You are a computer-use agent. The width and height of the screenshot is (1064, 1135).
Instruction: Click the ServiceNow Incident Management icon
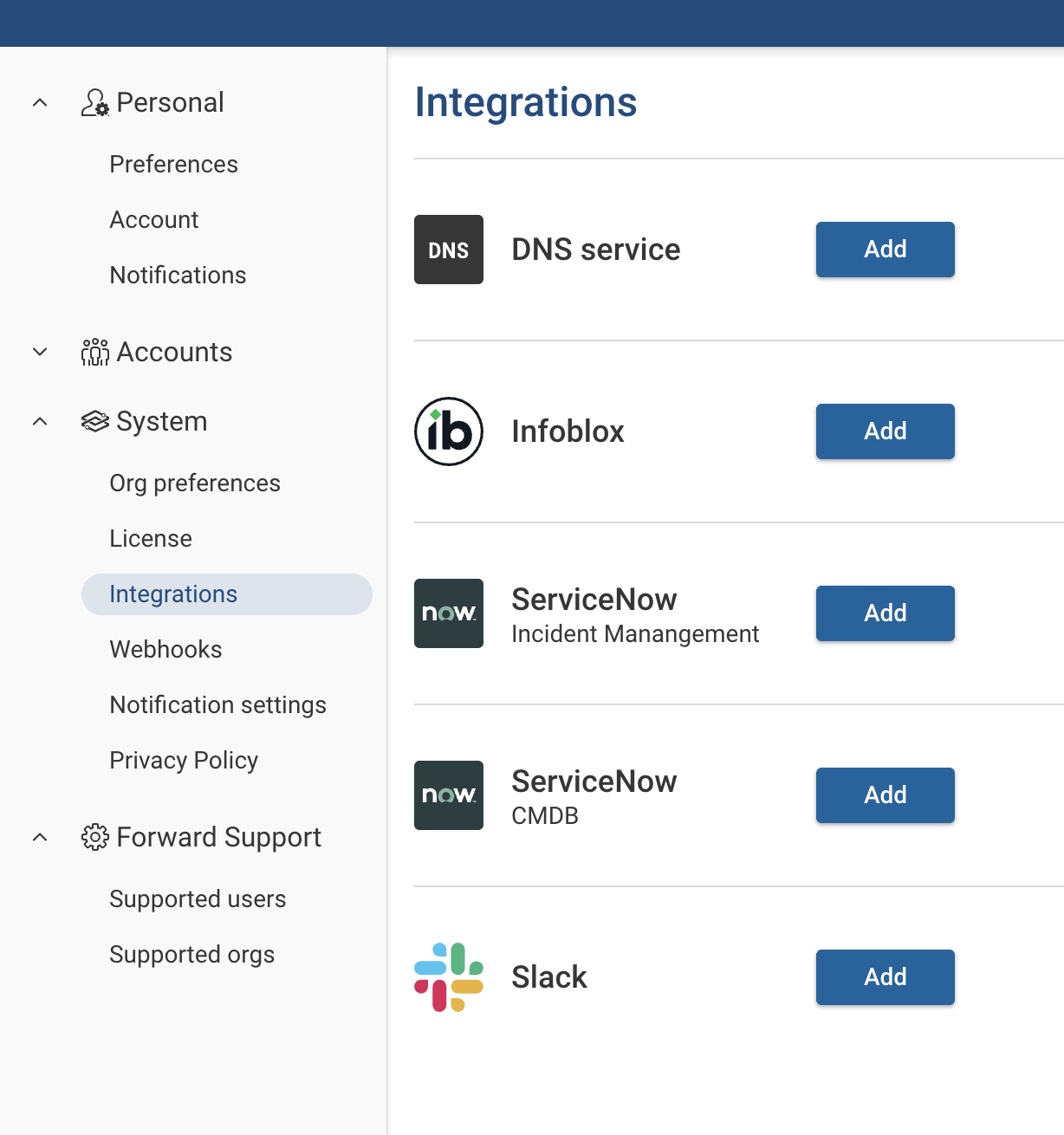click(x=448, y=613)
